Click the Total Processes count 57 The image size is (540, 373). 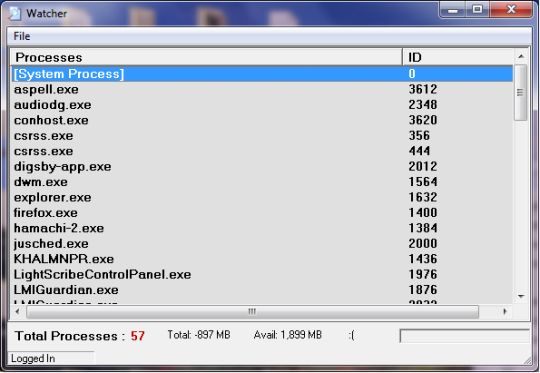pyautogui.click(x=138, y=336)
